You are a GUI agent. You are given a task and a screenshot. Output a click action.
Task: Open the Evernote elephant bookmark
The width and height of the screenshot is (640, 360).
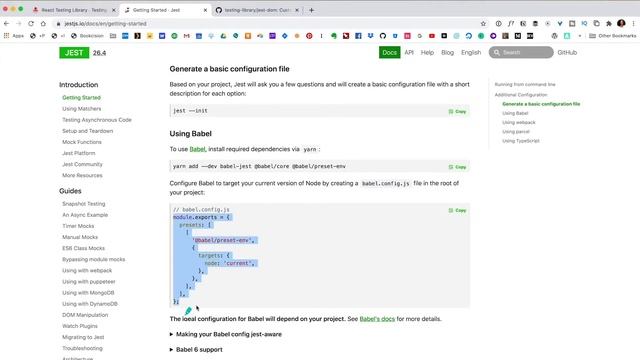[x=333, y=36]
